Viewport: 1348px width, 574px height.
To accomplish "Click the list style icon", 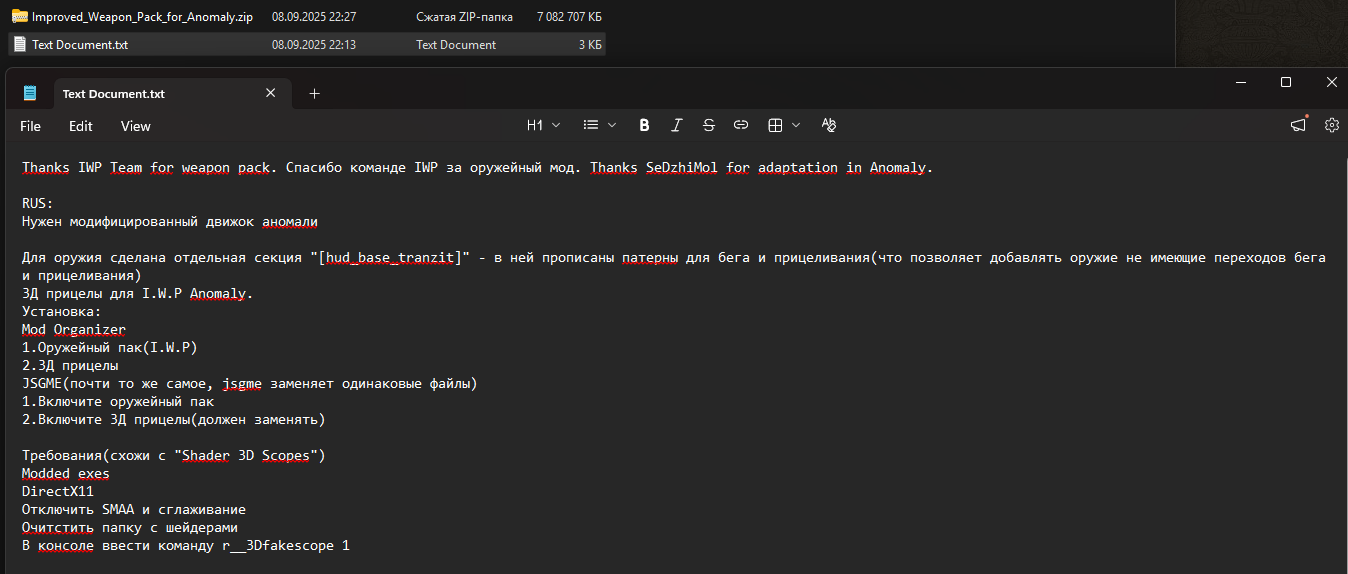I will click(590, 126).
